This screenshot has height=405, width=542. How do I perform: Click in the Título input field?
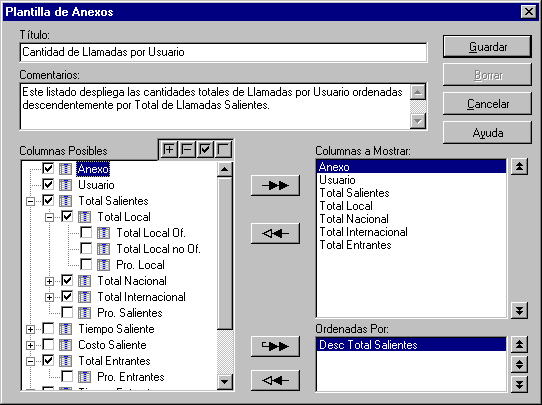(x=223, y=52)
